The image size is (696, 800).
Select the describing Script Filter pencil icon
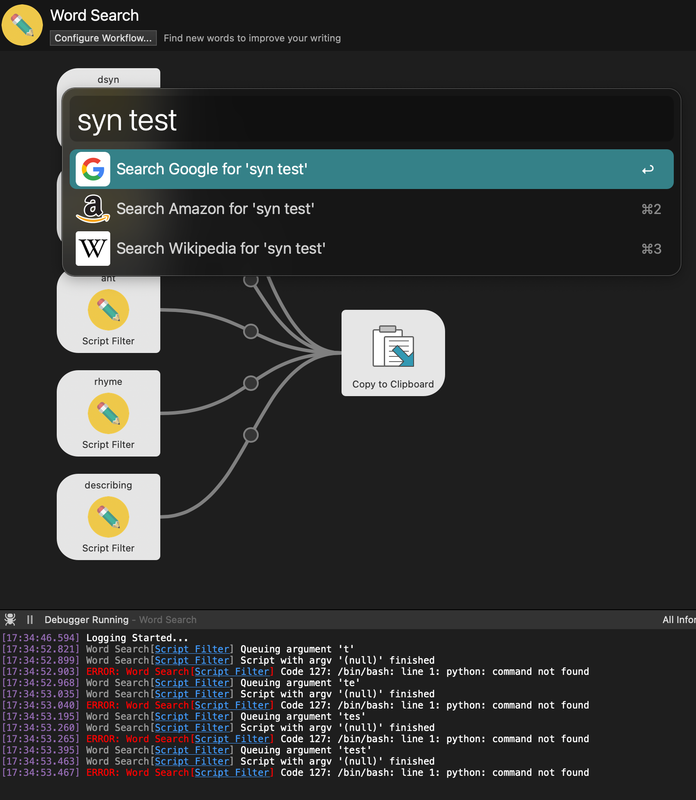pos(108,517)
